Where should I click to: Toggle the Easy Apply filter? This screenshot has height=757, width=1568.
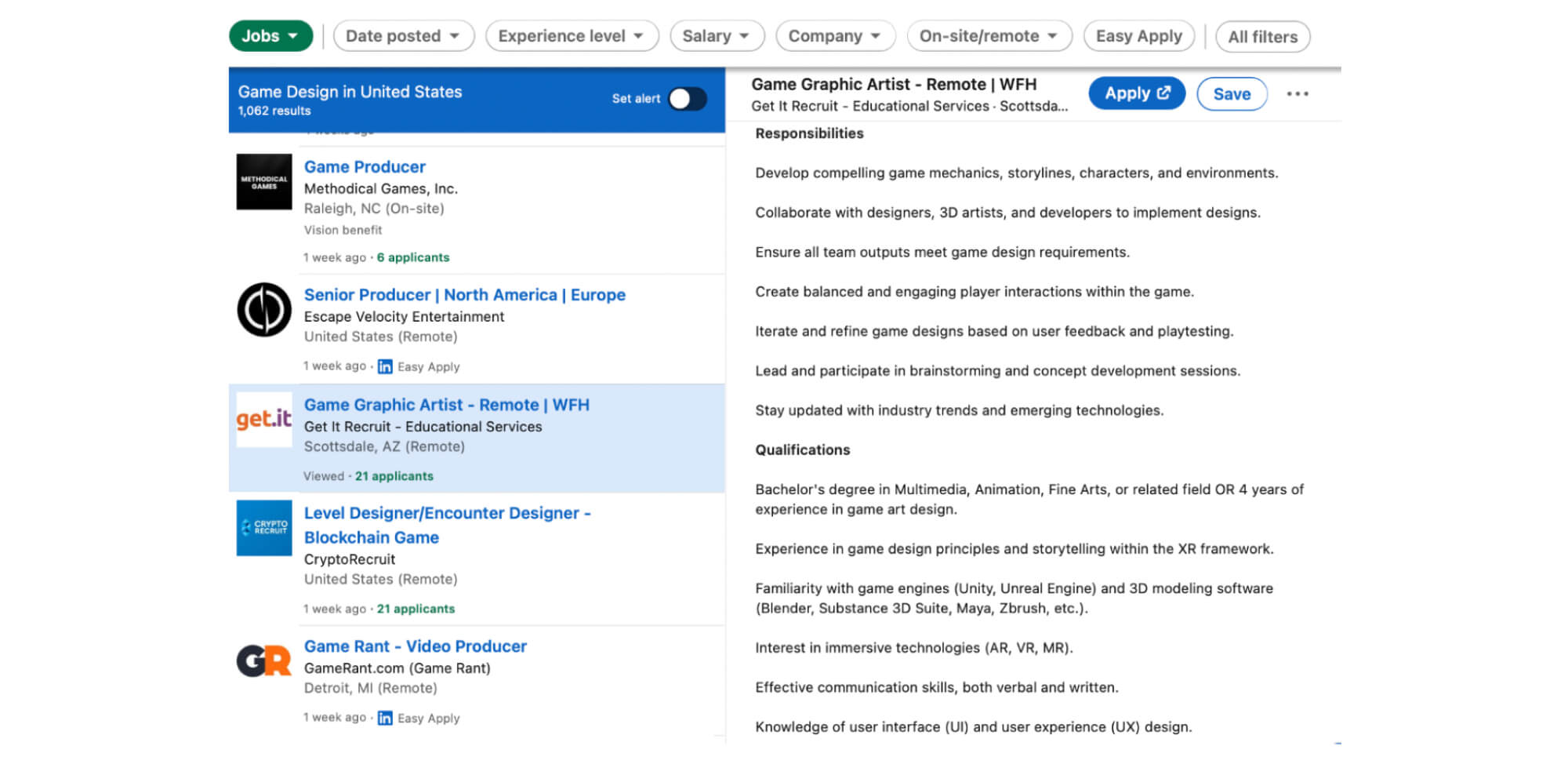tap(1138, 36)
